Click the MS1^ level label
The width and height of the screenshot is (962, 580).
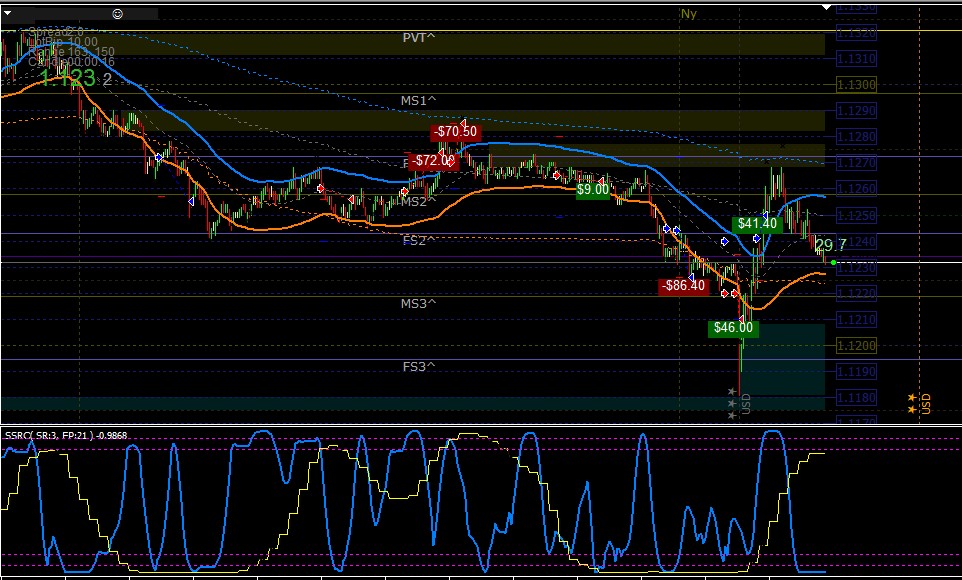point(419,101)
